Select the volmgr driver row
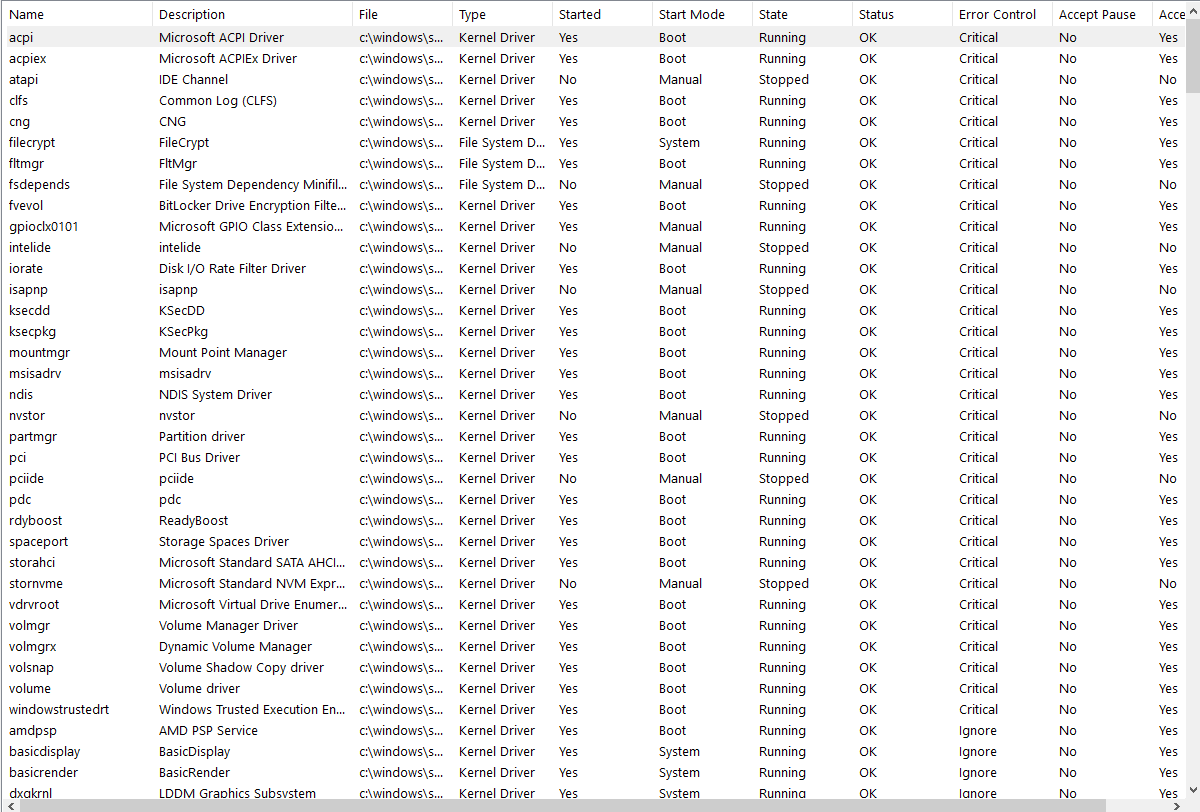The width and height of the screenshot is (1200, 812). (x=592, y=625)
